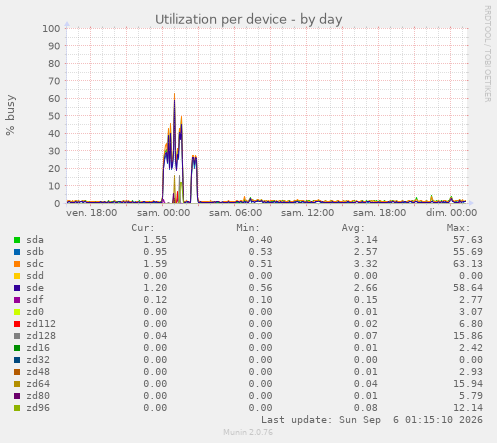The image size is (497, 443).
Task: Select the 'sde' device label
Action: click(x=35, y=288)
